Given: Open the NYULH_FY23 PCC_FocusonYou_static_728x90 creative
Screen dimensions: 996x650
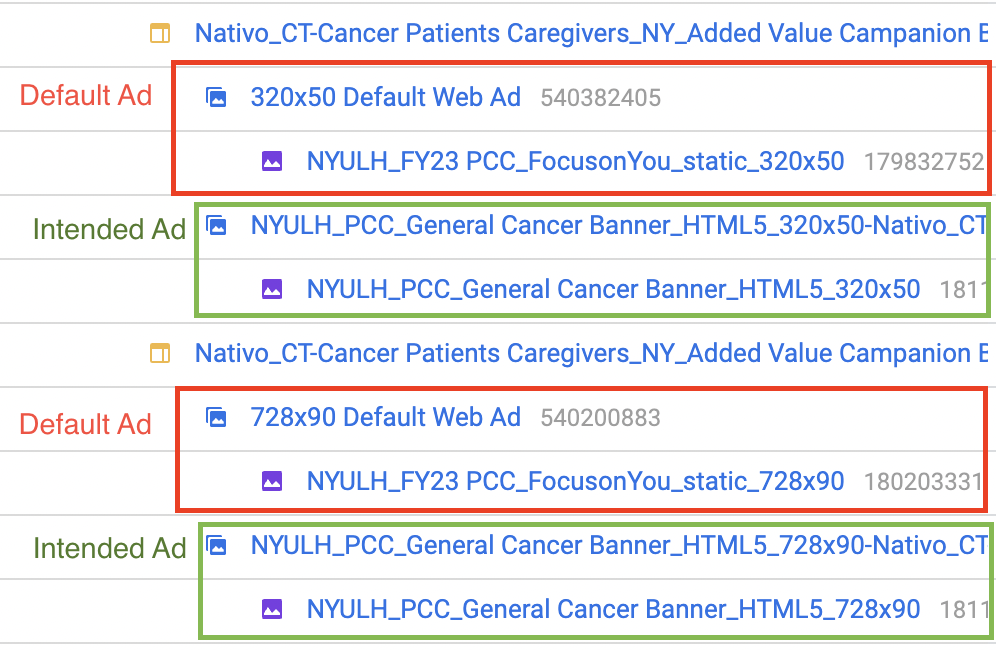Looking at the screenshot, I should point(575,481).
